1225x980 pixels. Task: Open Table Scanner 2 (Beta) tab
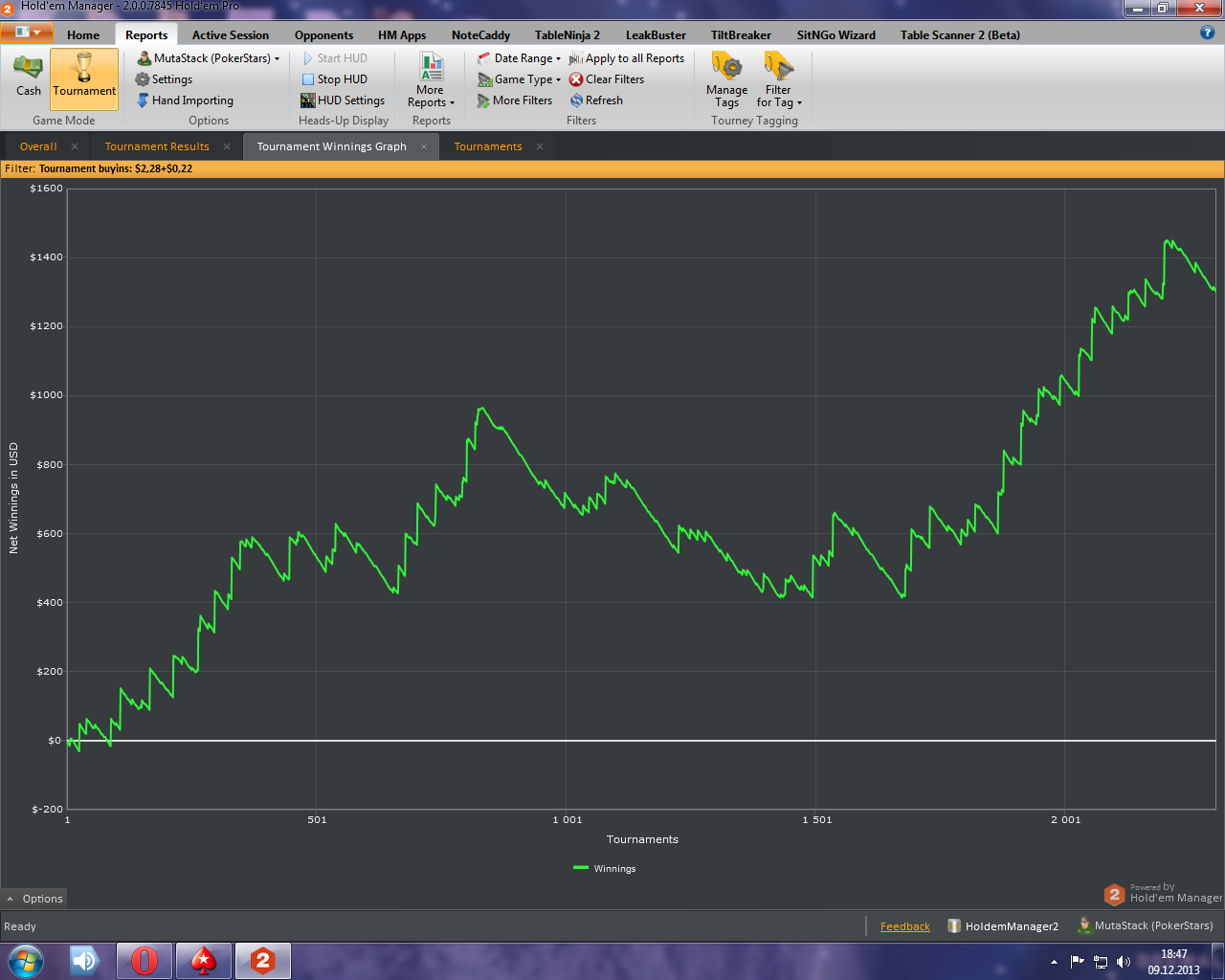click(960, 35)
